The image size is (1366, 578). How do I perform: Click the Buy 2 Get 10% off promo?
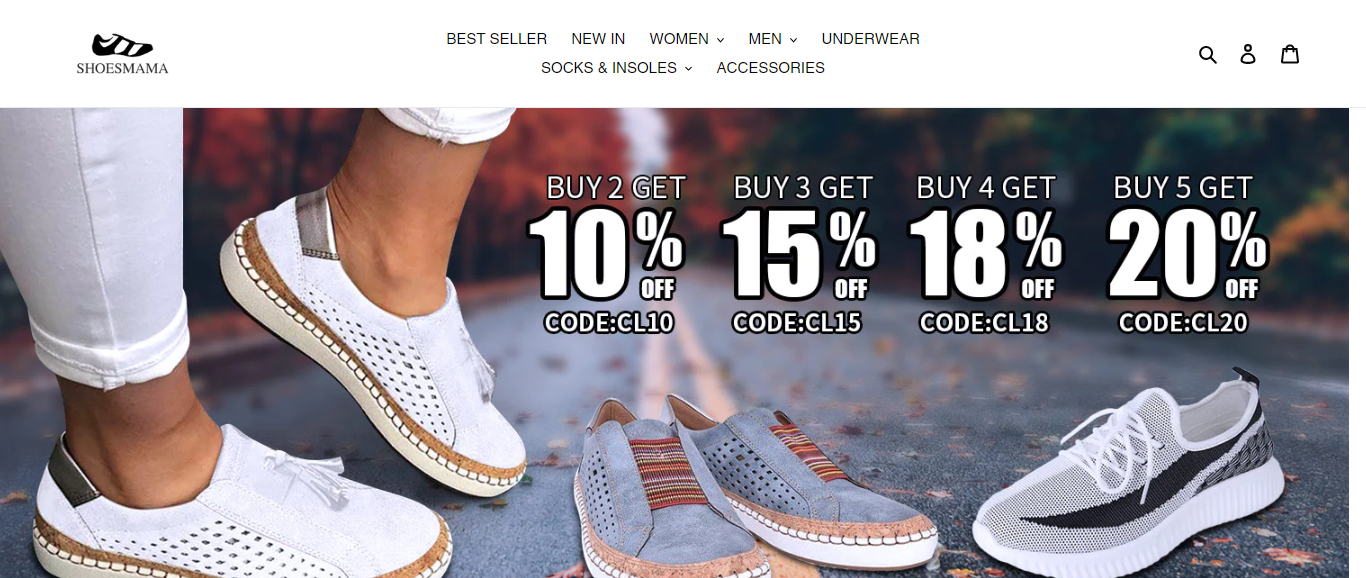pos(607,253)
